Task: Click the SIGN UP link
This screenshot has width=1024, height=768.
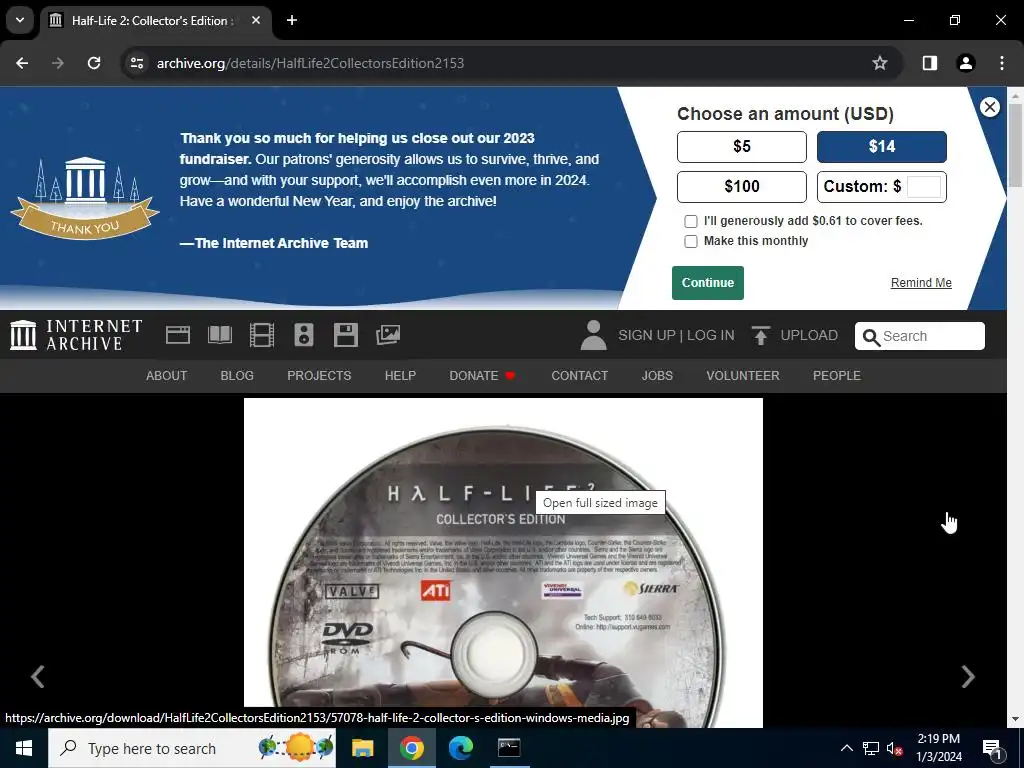Action: coord(647,335)
